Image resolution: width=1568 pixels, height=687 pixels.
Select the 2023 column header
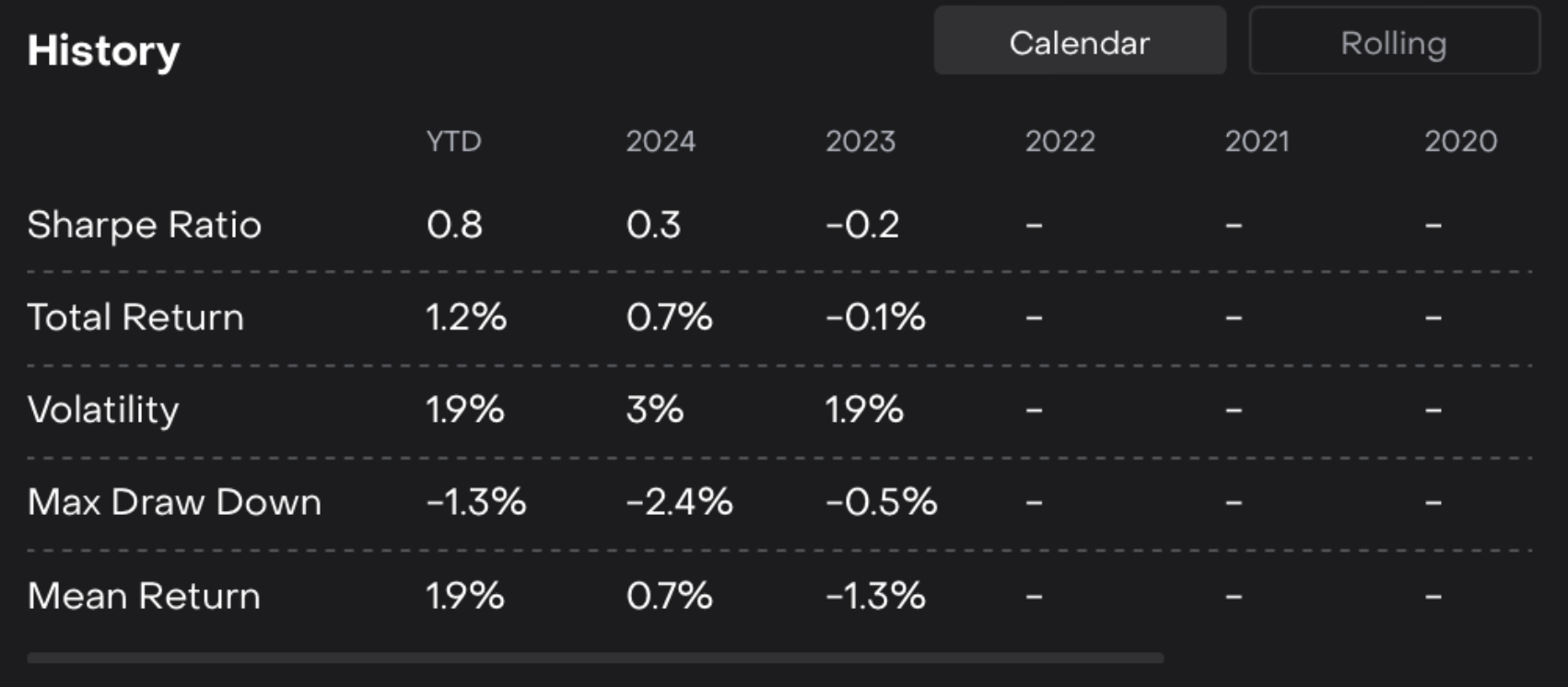860,141
